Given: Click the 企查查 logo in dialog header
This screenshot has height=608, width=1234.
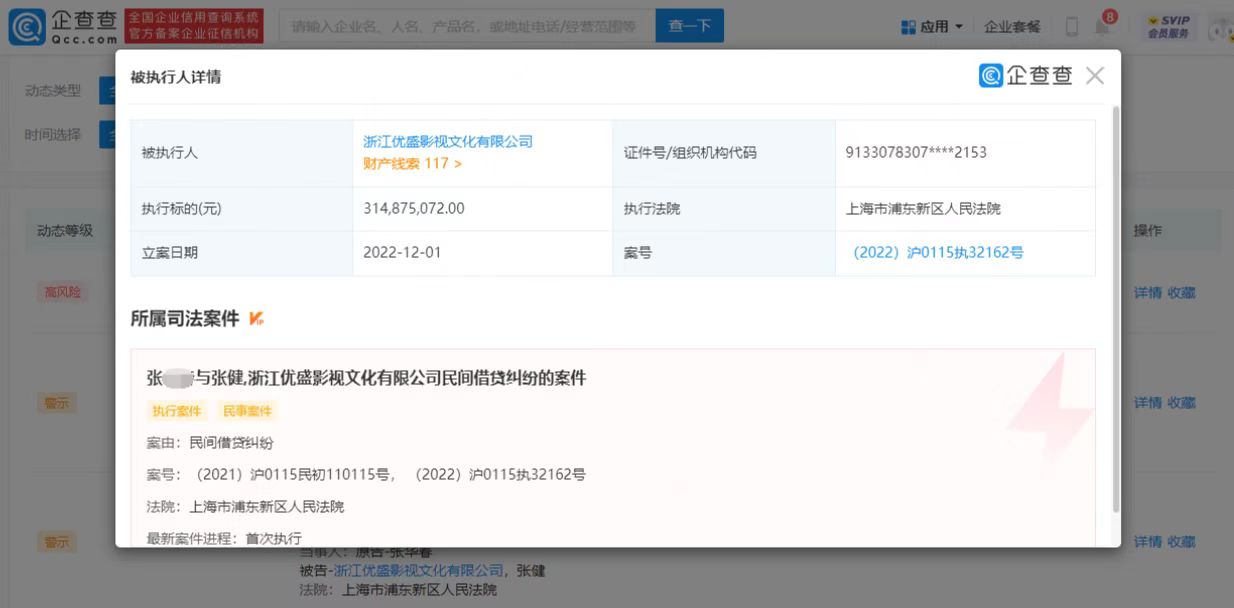Looking at the screenshot, I should tap(1025, 76).
